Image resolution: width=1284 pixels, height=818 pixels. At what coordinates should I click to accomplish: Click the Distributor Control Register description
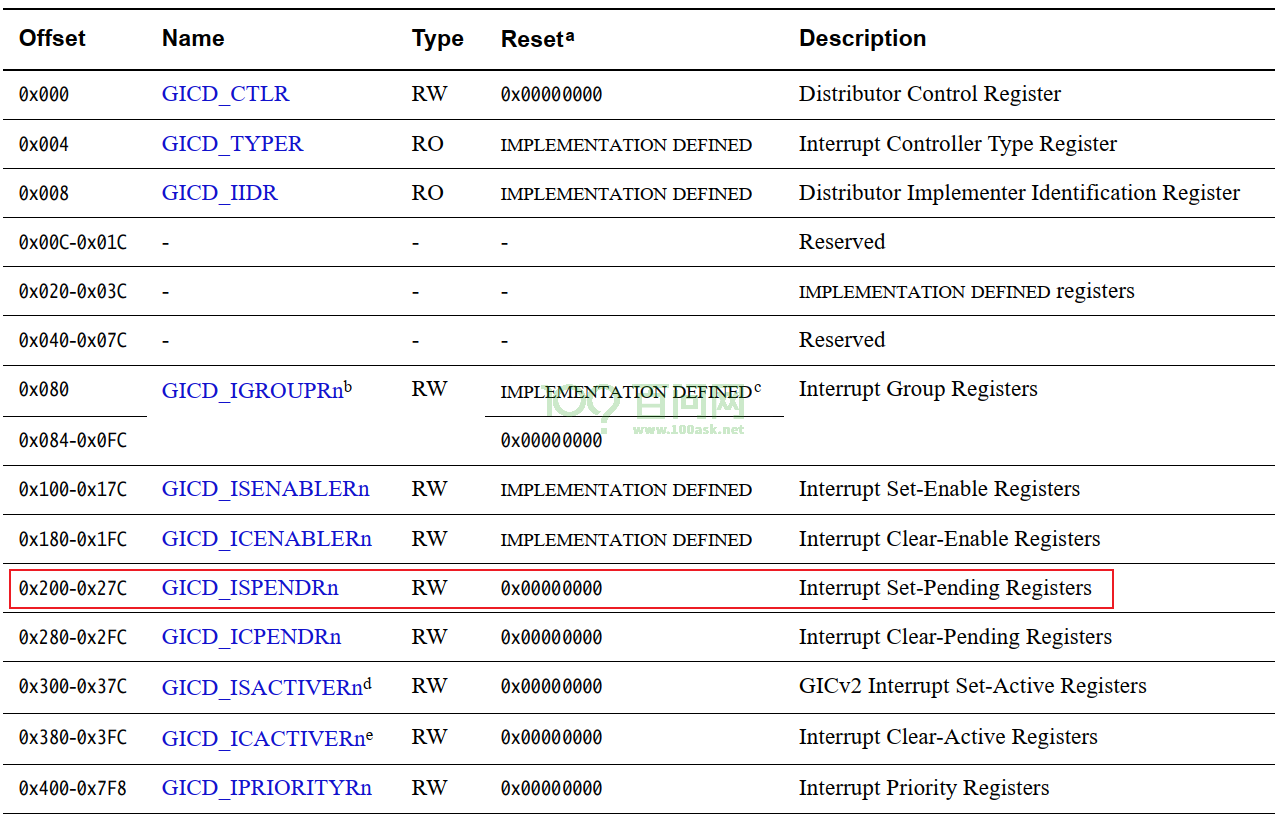930,94
